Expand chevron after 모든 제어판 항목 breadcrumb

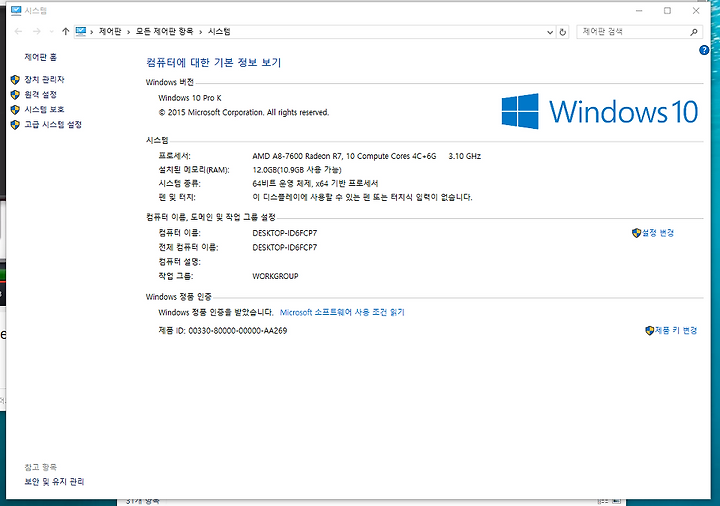tap(201, 32)
